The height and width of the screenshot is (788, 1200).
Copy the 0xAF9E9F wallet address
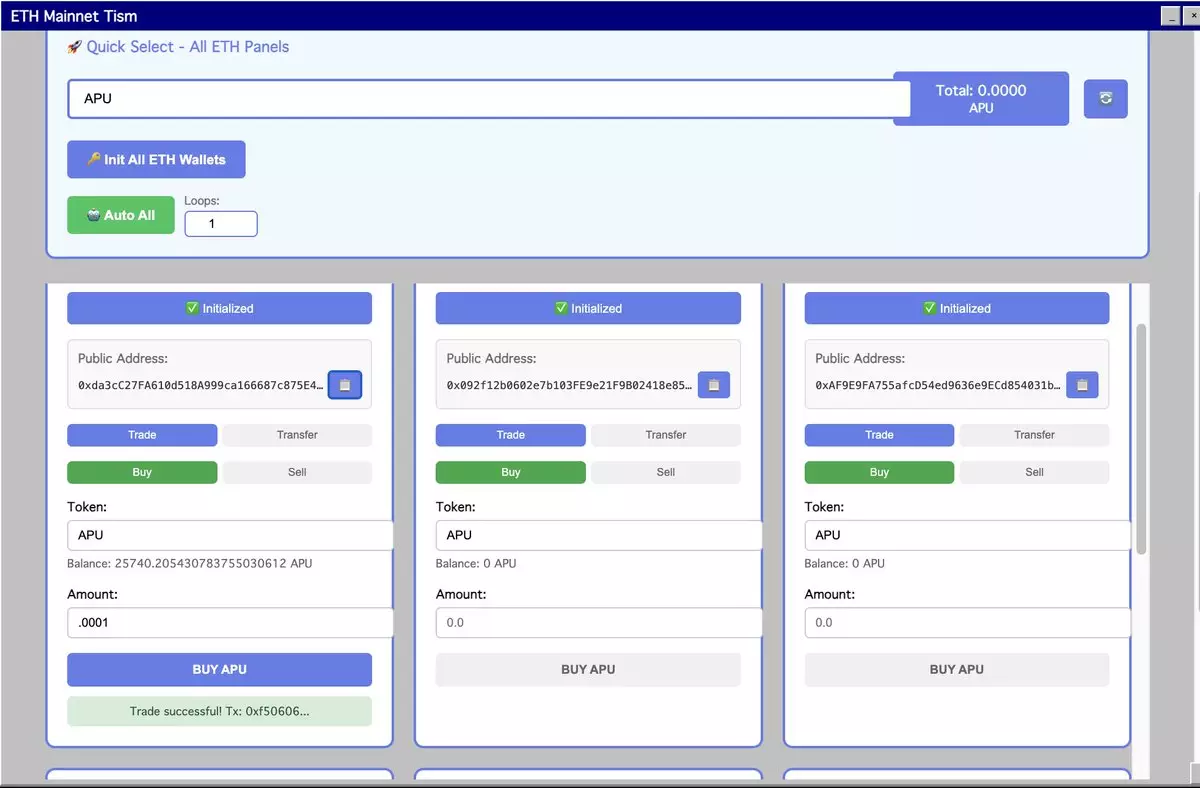[1082, 385]
